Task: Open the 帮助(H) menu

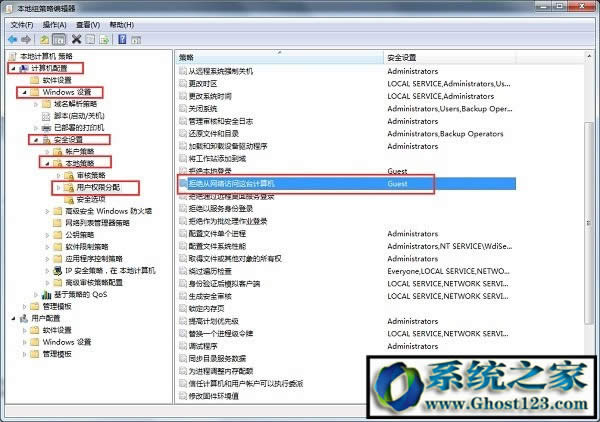Action: 121,25
